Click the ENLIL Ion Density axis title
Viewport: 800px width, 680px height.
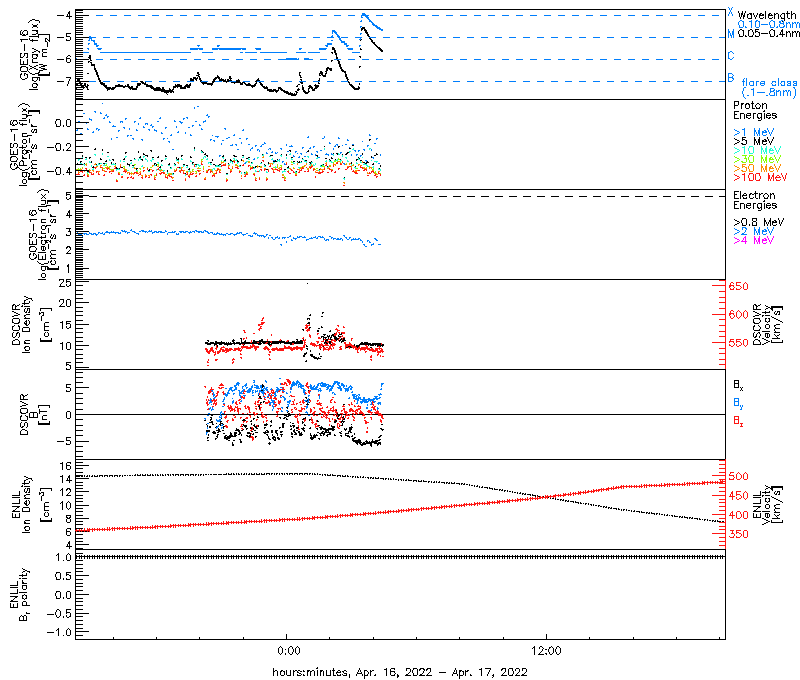coord(32,505)
